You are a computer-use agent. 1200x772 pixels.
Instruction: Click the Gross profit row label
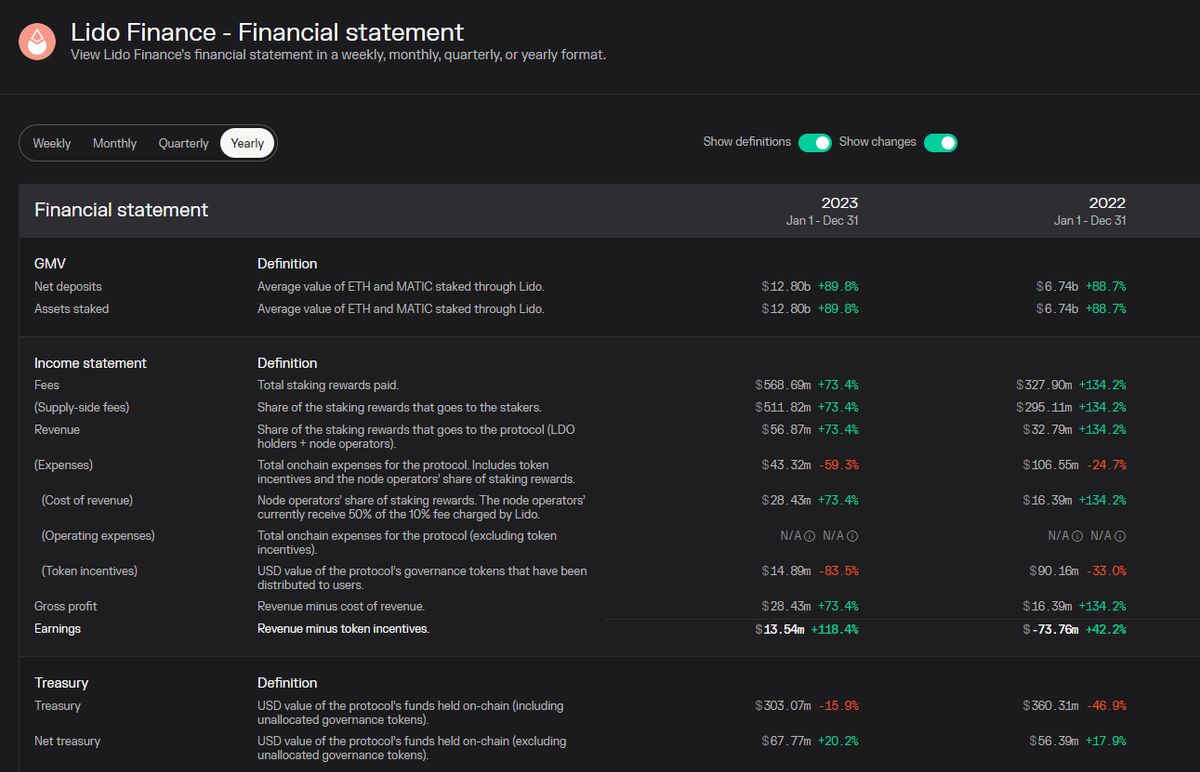pyautogui.click(x=65, y=606)
